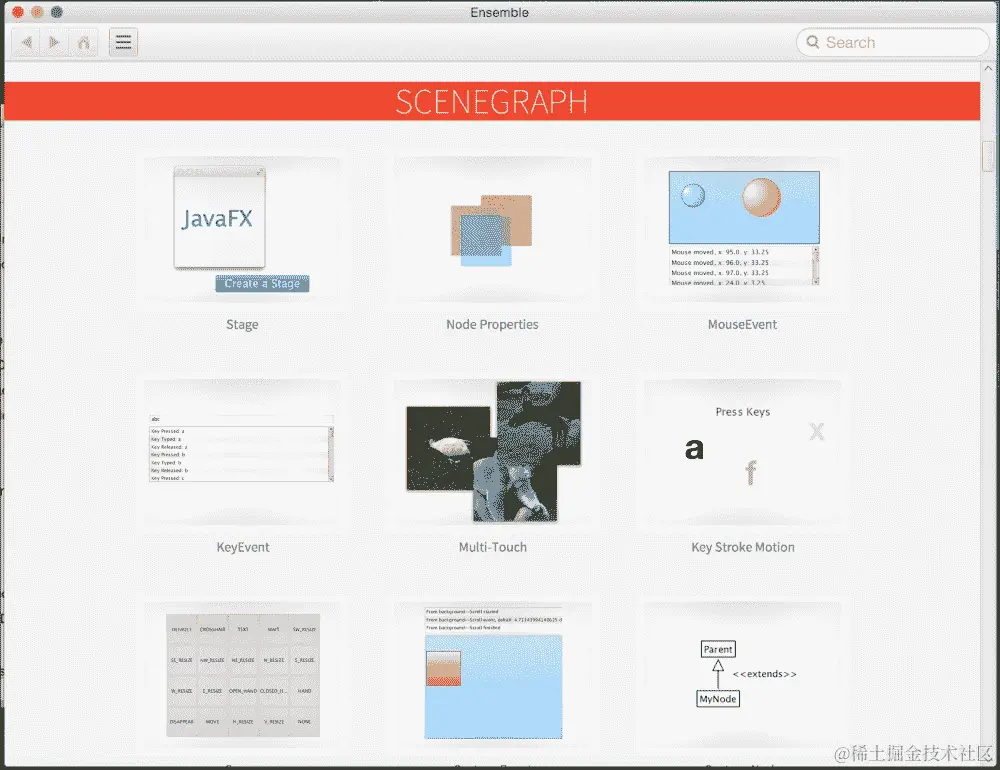Click the forward navigation arrow

53,42
